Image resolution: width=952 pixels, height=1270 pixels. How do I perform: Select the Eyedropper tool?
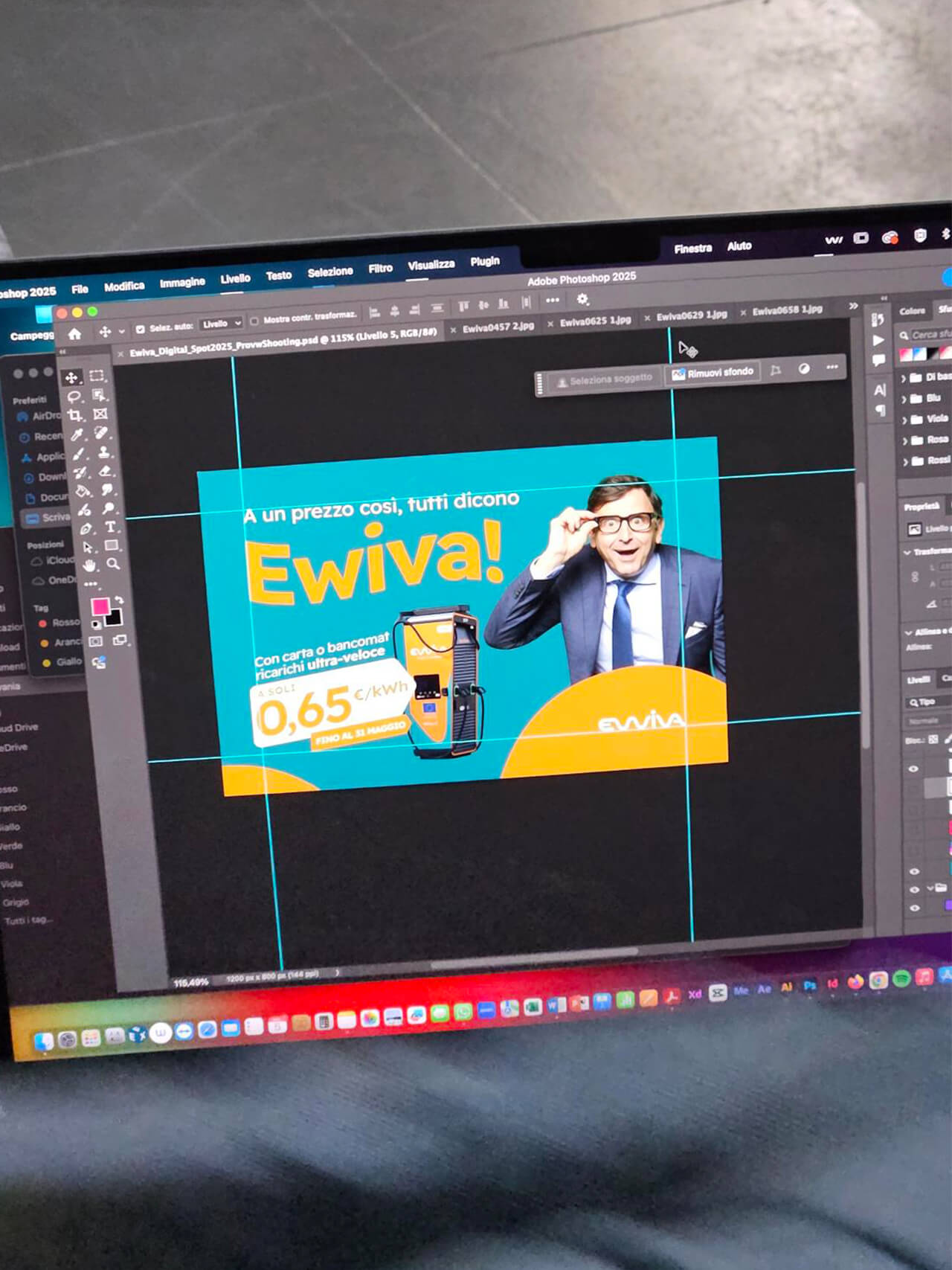pyautogui.click(x=77, y=435)
